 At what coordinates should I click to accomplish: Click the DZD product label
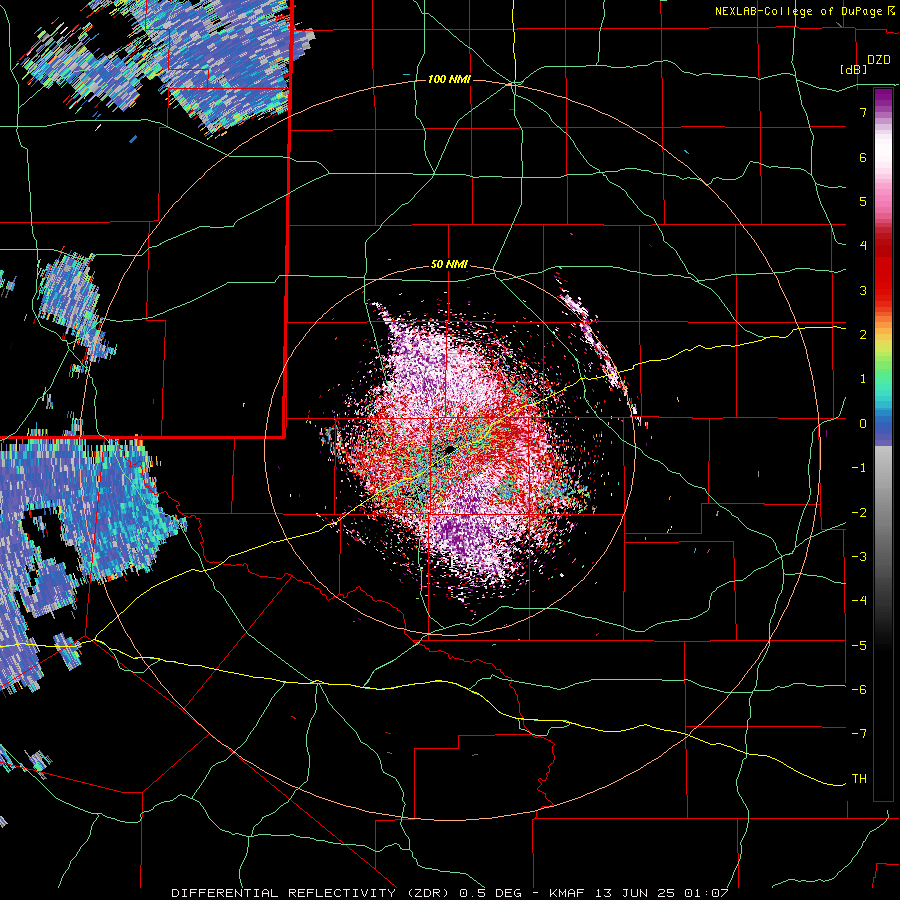[879, 60]
